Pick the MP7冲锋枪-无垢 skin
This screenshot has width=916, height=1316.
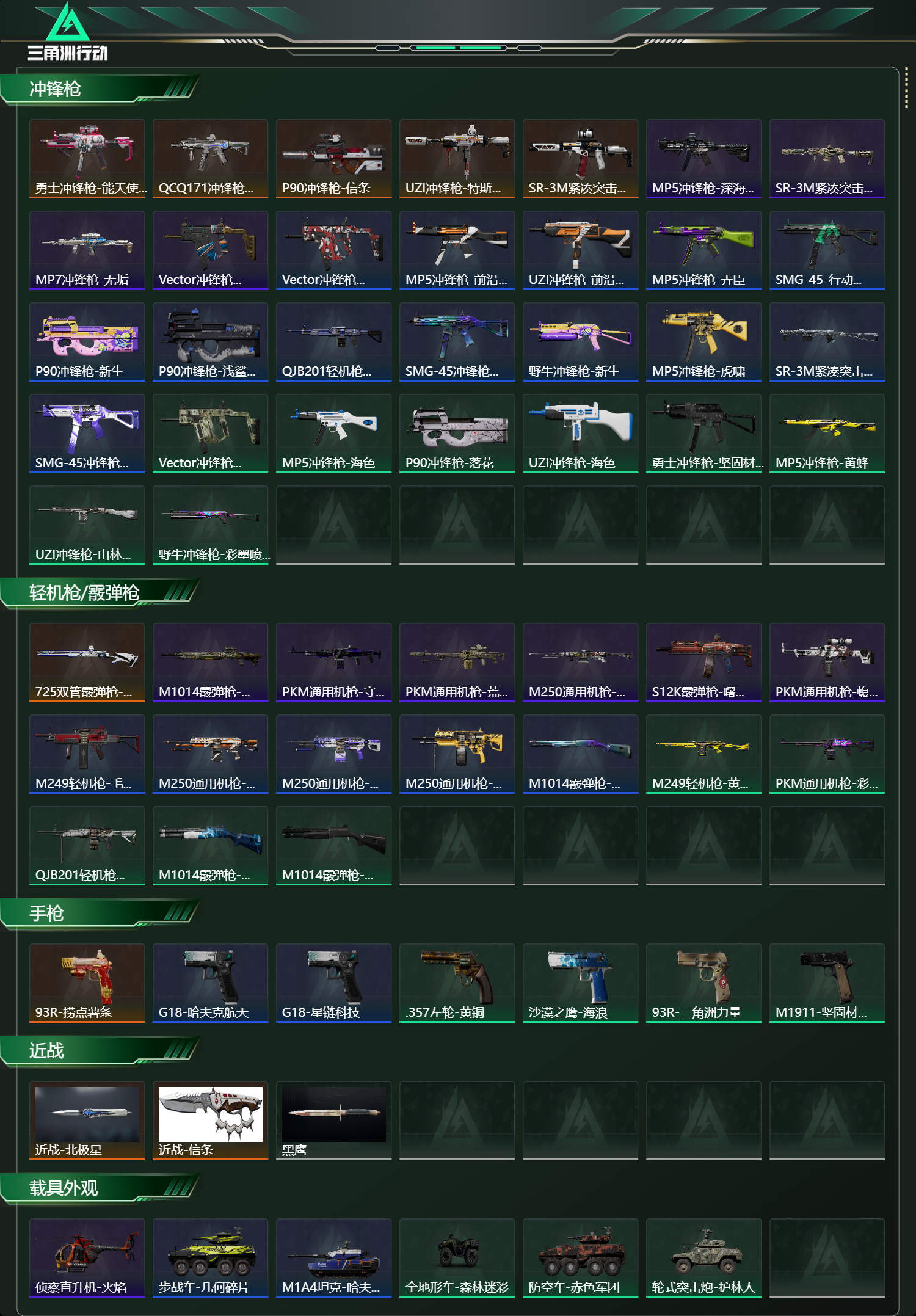click(87, 250)
